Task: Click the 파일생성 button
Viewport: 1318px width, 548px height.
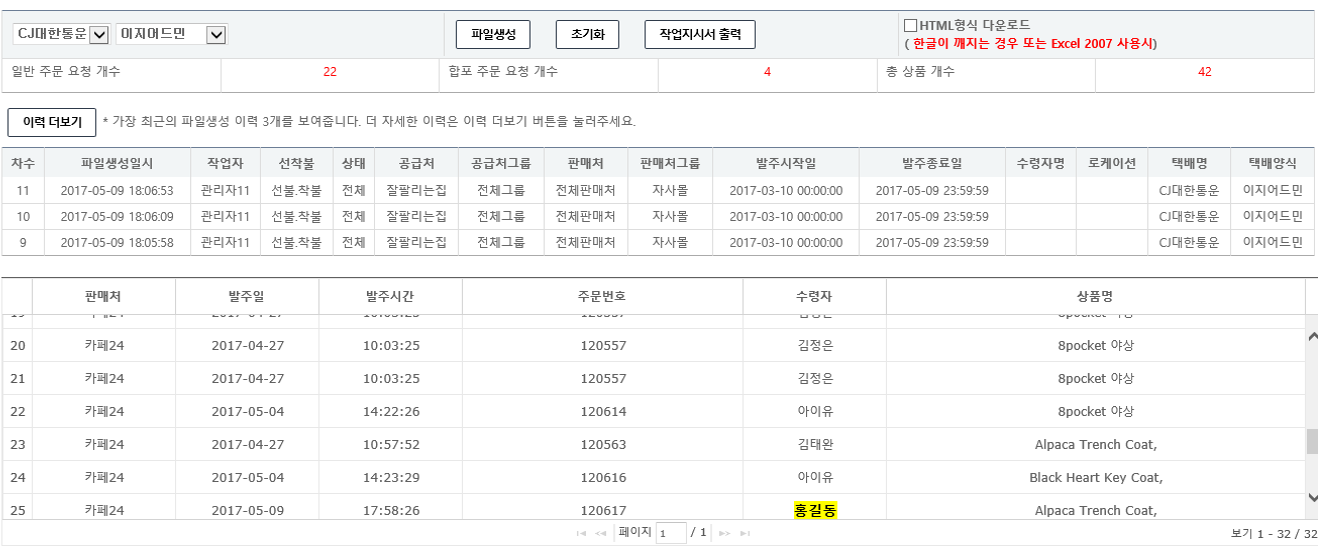Action: point(492,34)
